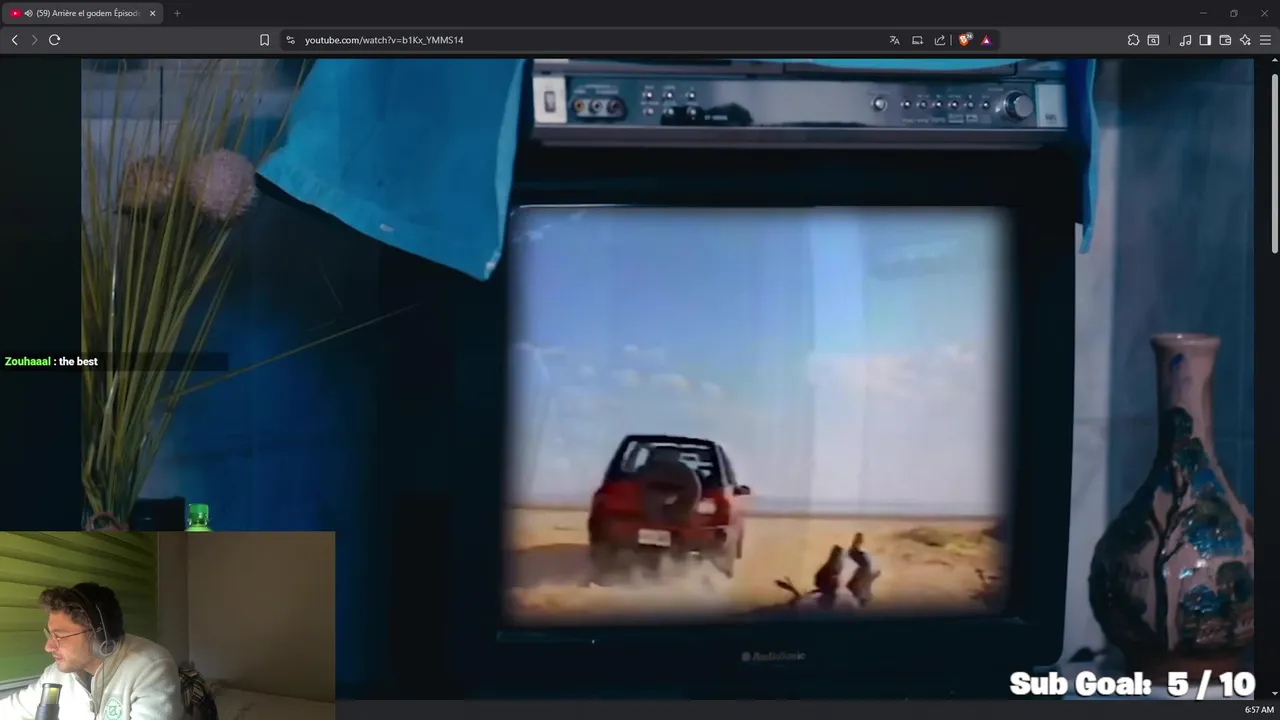Go back to the previous page

pos(14,40)
